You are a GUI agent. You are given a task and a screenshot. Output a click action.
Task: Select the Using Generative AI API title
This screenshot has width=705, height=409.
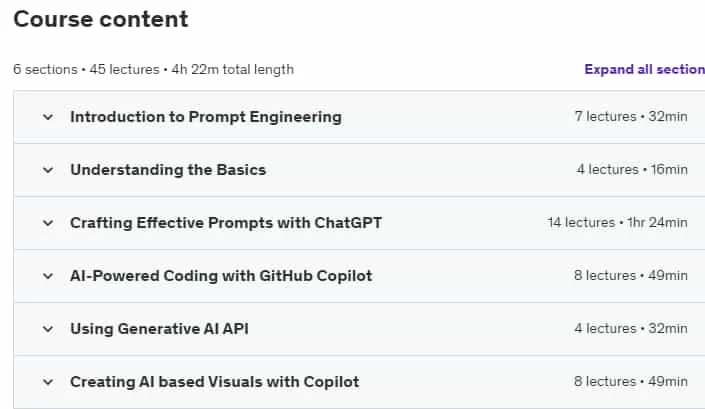tap(159, 329)
